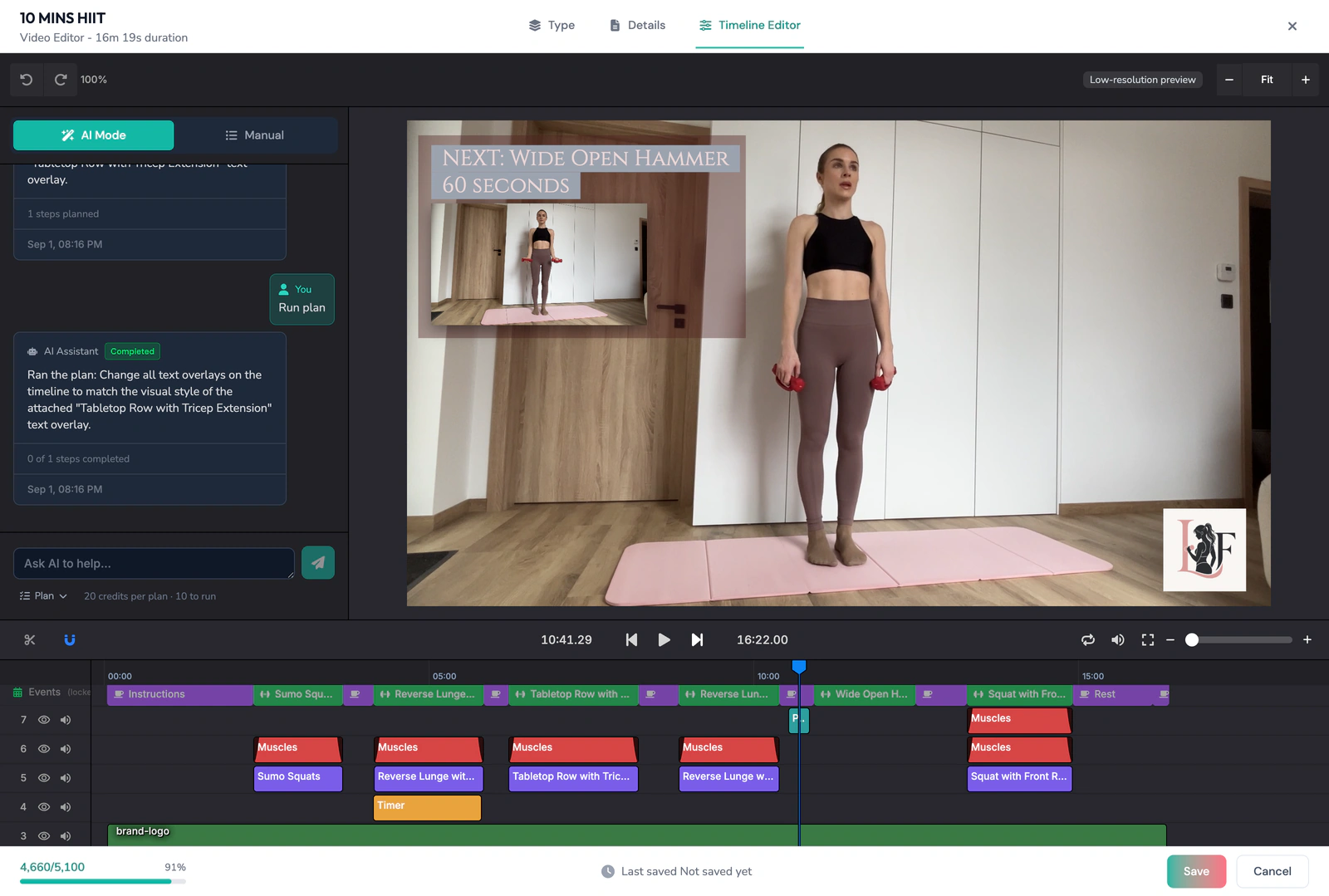The image size is (1329, 896).
Task: Mute track 3 speaker icon
Action: [66, 836]
